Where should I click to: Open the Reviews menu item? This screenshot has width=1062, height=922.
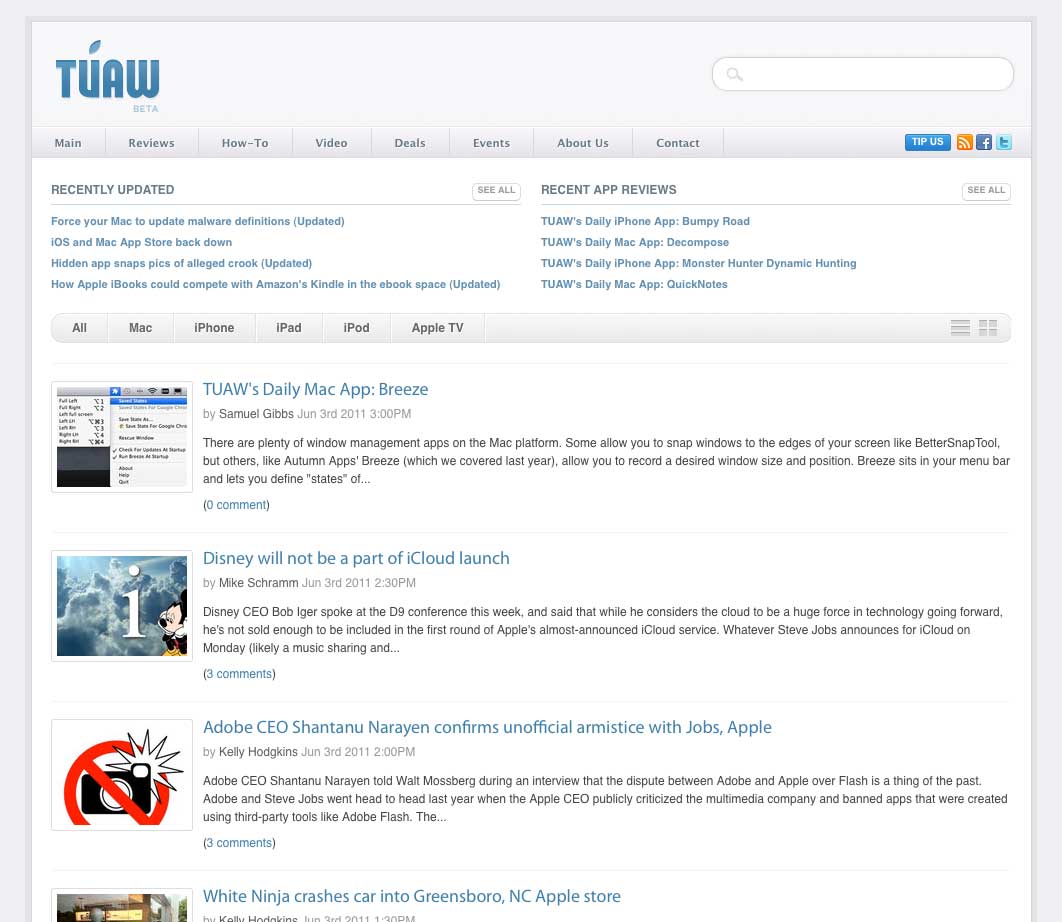pos(152,143)
